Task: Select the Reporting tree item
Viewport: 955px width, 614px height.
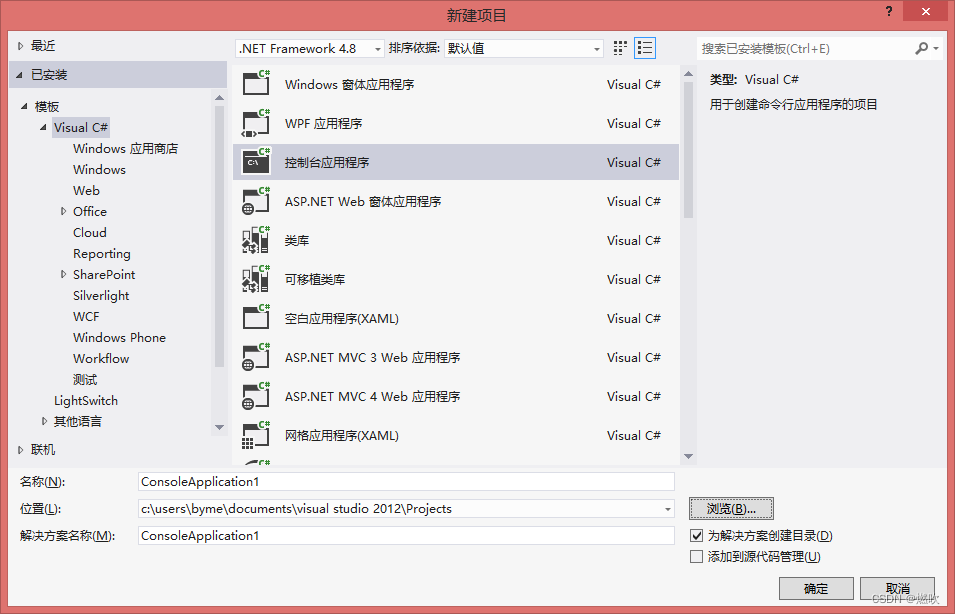Action: pos(102,253)
